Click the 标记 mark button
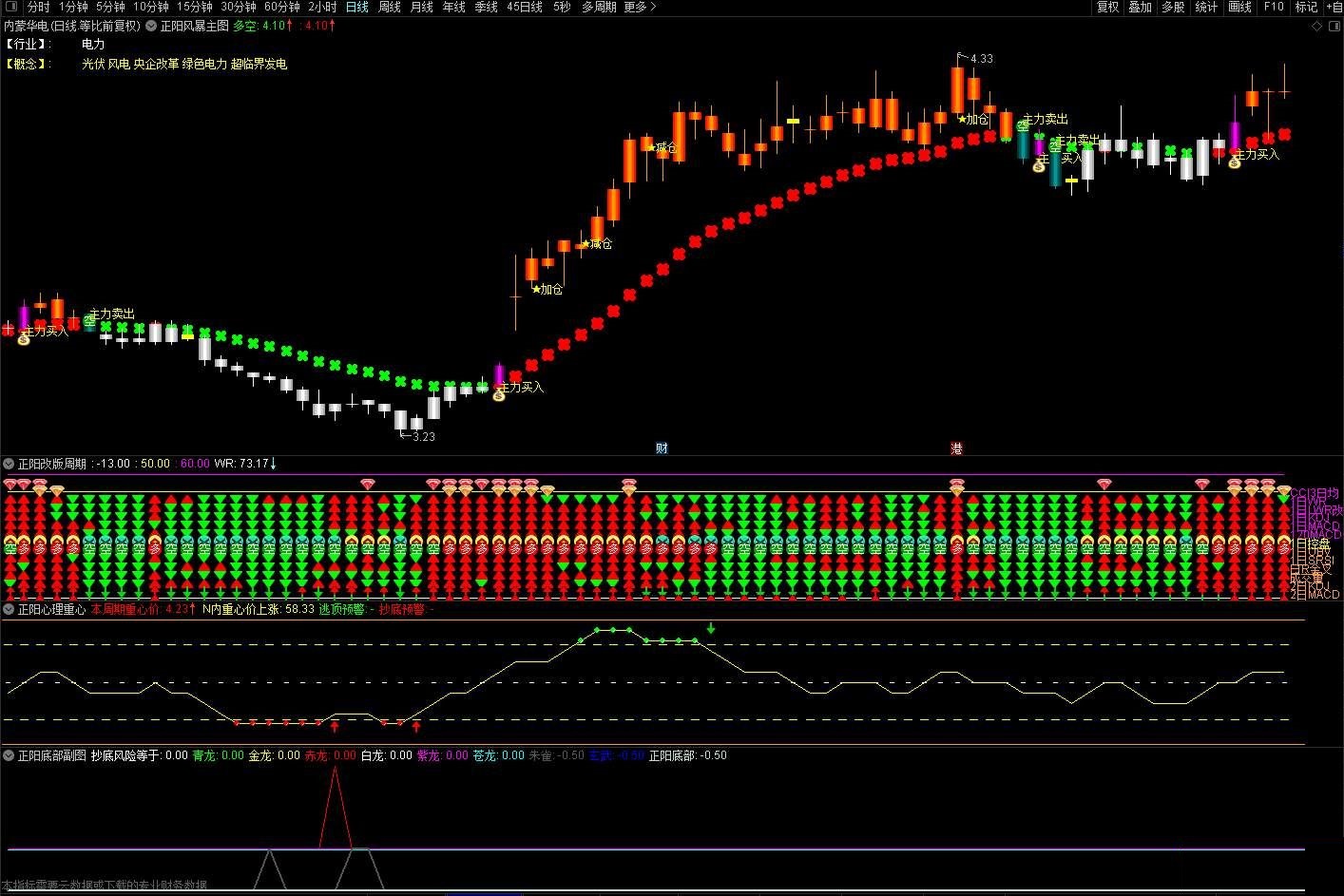Screen dimensions: 1344x896 pyautogui.click(x=1306, y=7)
